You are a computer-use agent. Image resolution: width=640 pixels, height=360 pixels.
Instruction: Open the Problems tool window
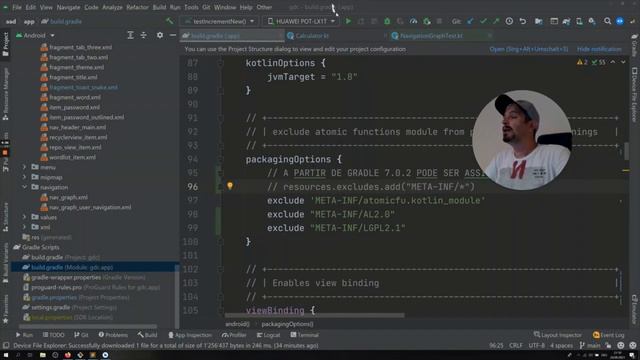click(x=113, y=335)
